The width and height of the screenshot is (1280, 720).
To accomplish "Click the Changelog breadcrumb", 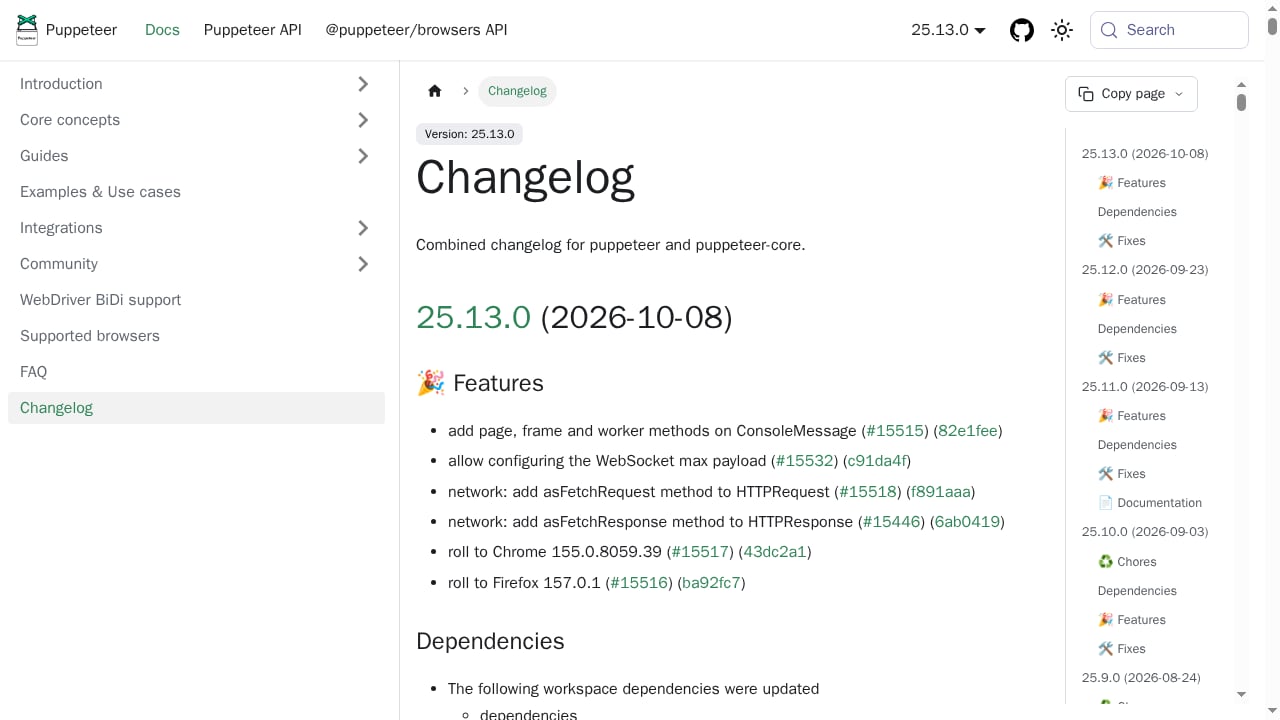I will [517, 91].
